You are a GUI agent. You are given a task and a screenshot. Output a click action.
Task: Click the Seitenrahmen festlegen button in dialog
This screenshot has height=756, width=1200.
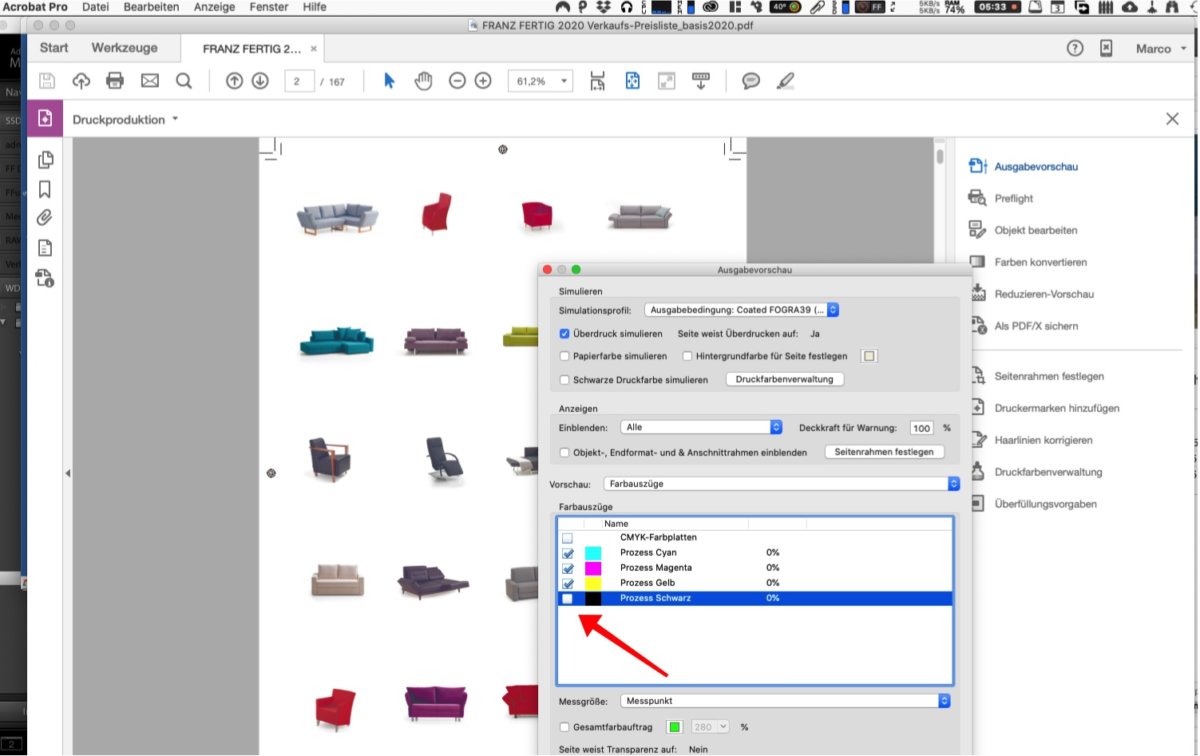point(884,452)
